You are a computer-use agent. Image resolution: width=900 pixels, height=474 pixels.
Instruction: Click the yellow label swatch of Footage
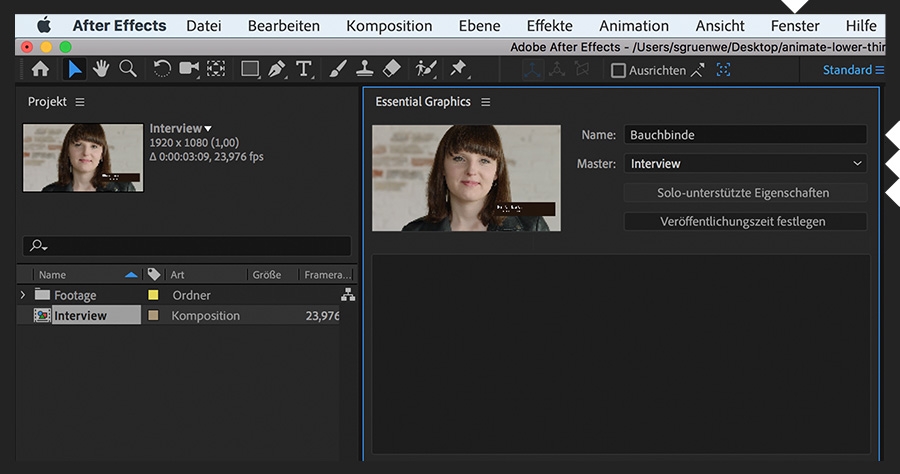click(x=153, y=295)
